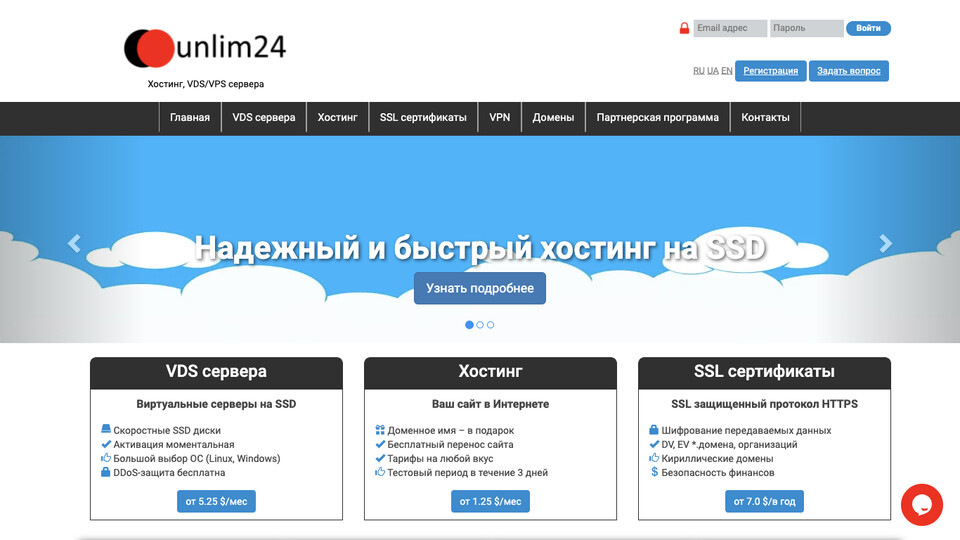Click thumbs-up icon beside Кириллические домены
Image resolution: width=960 pixels, height=540 pixels.
pos(654,458)
